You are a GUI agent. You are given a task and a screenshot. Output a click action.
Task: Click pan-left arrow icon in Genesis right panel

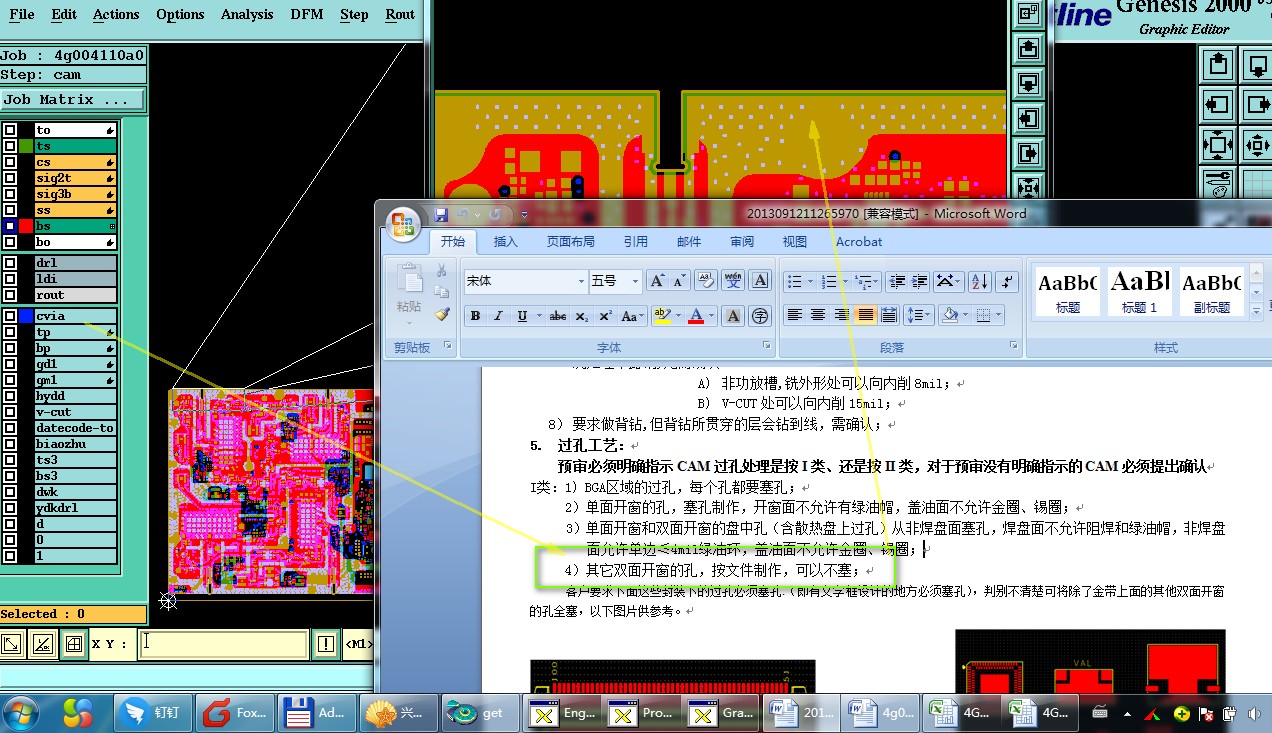coord(1218,104)
